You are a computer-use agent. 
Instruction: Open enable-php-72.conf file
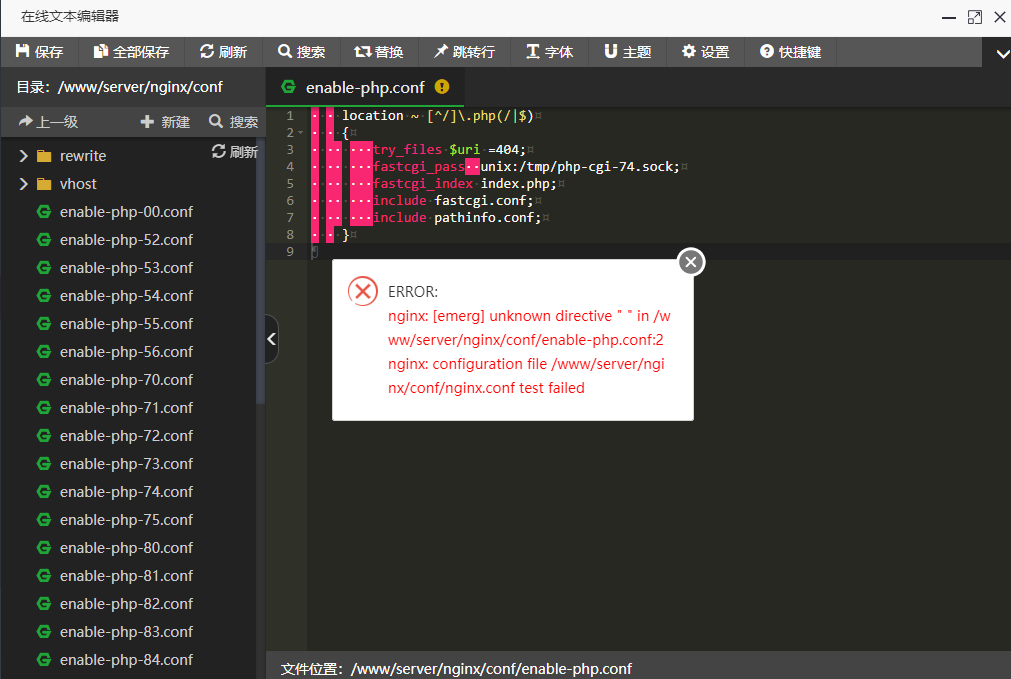click(126, 436)
